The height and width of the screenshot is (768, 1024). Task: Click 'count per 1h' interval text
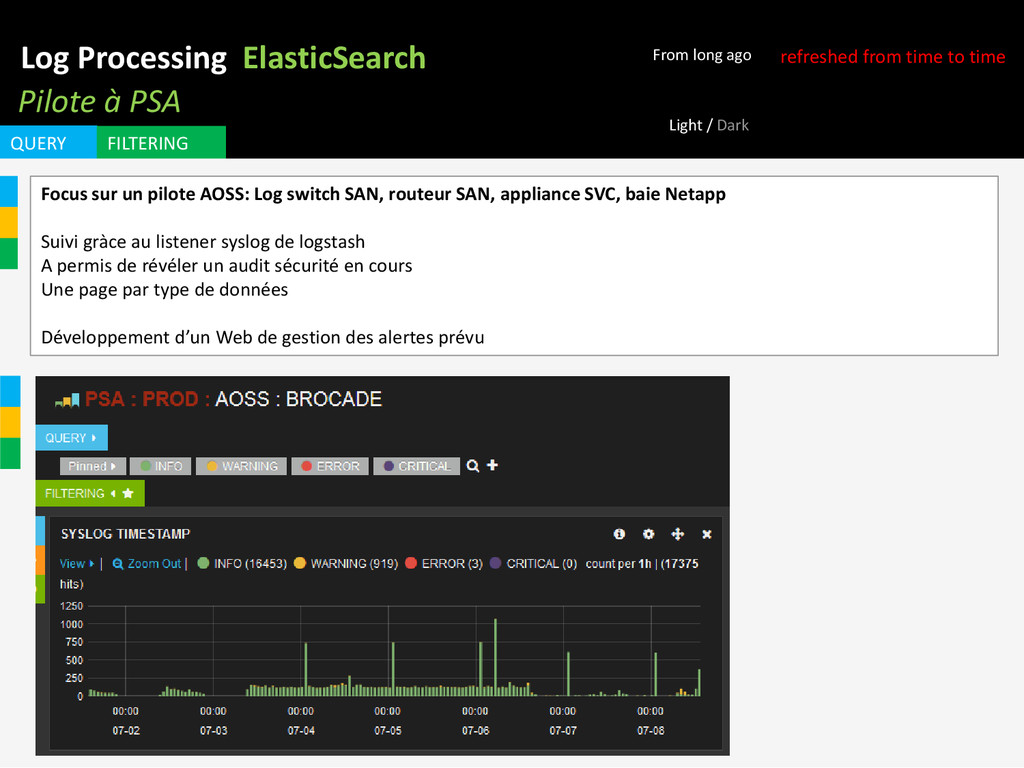(x=618, y=564)
